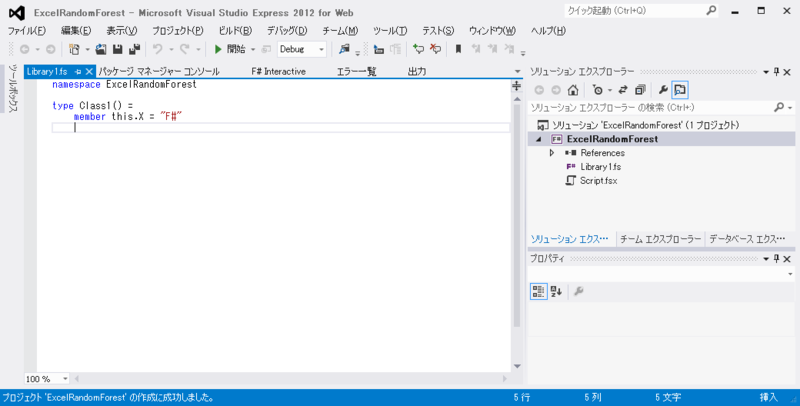Open the ツールボックス side panel
The height and width of the screenshot is (406, 800).
(x=13, y=88)
